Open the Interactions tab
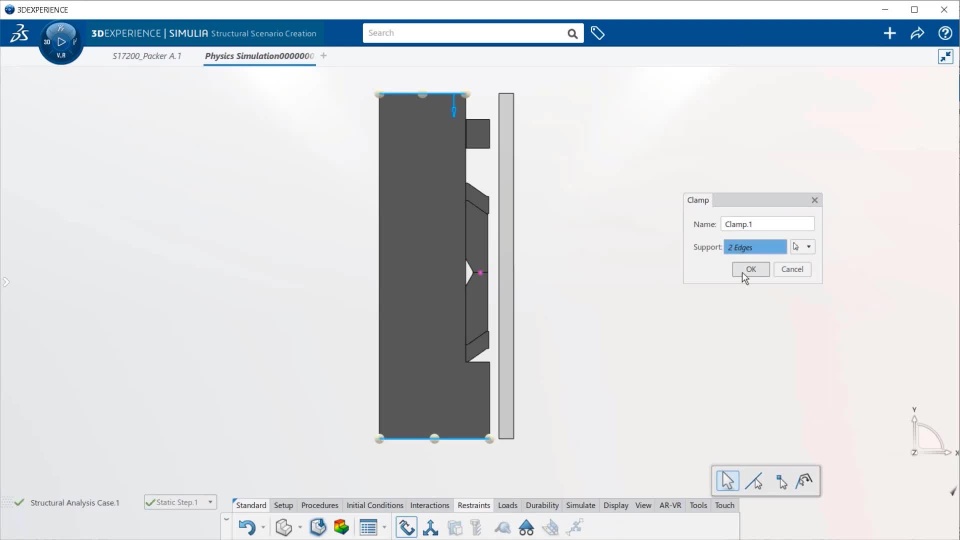 click(429, 505)
